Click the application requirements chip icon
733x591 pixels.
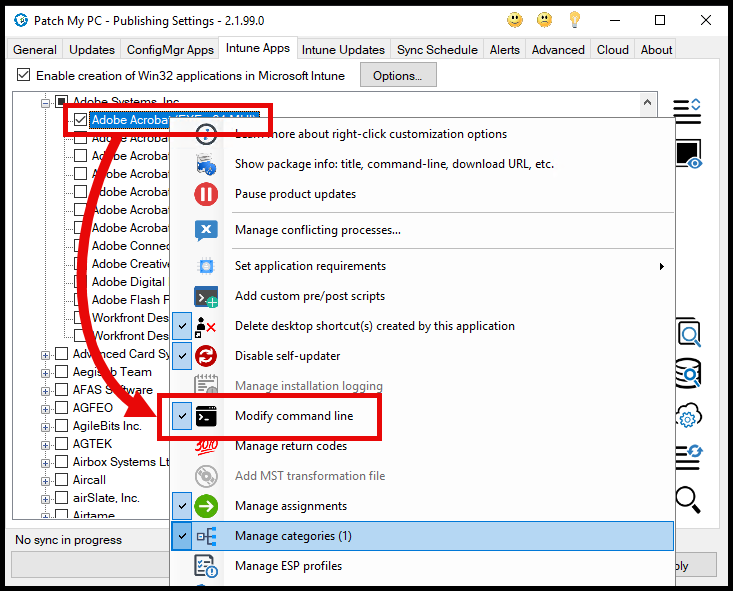click(x=206, y=266)
